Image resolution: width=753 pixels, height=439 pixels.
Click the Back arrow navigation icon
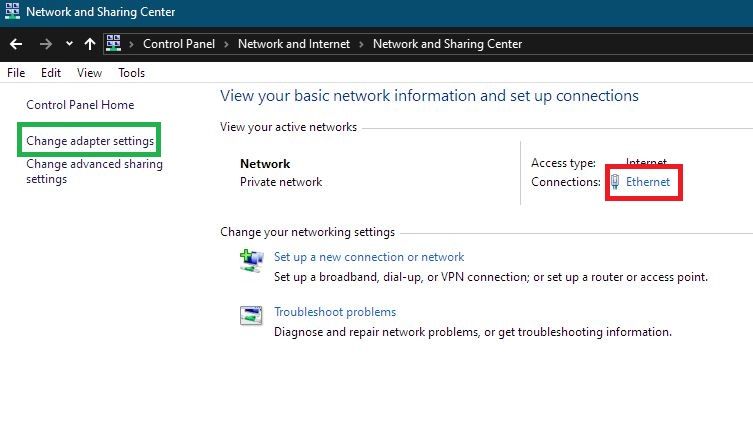16,44
